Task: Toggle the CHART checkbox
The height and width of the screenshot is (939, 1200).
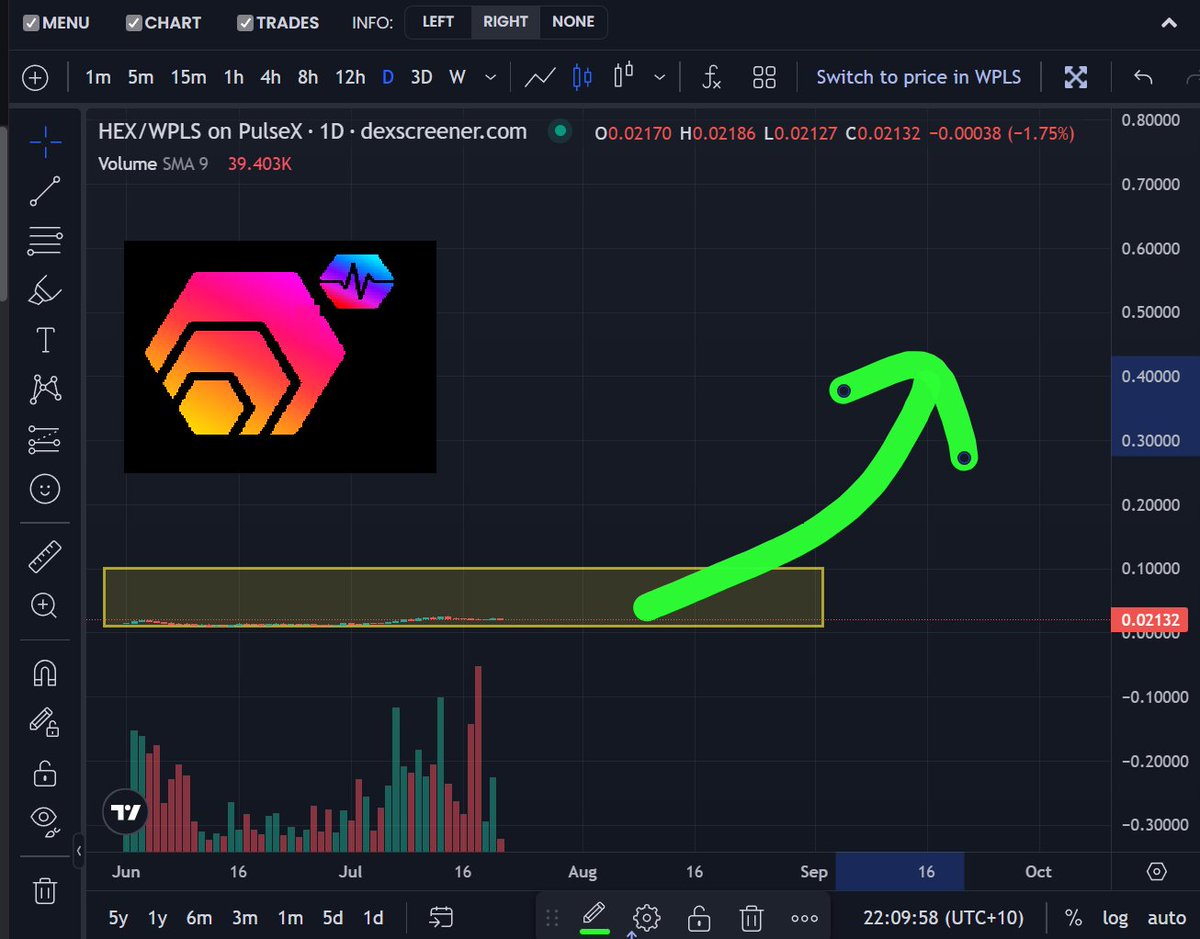Action: 134,22
